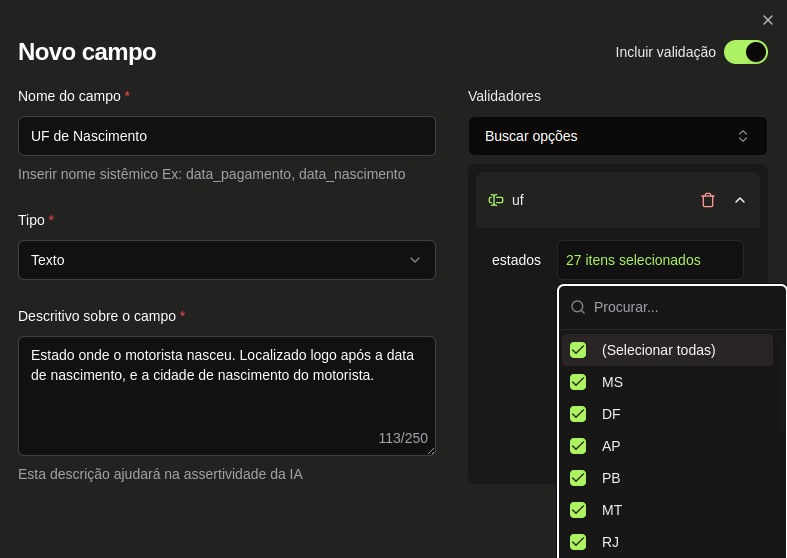
Task: Click the search magnifier icon in Procurar
Action: (578, 307)
